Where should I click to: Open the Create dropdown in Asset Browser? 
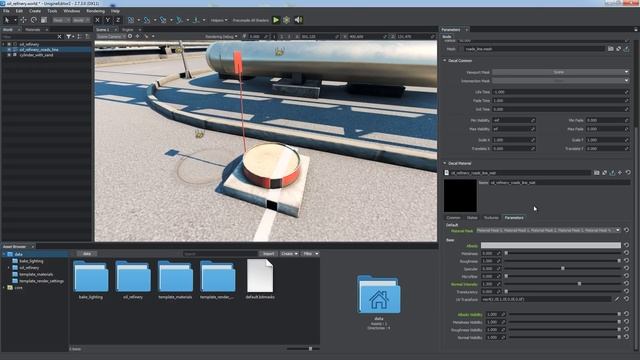click(289, 254)
